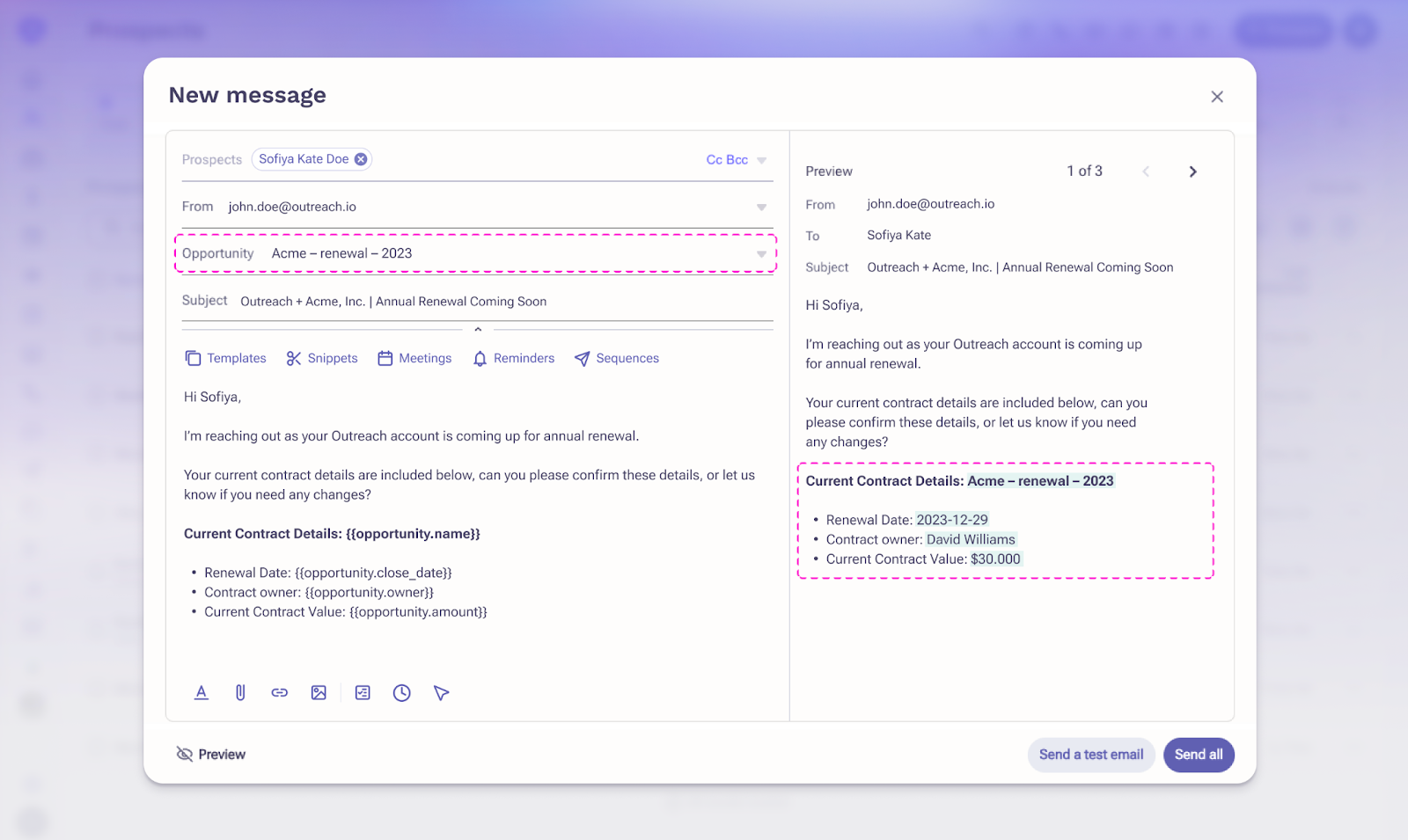Viewport: 1408px width, 840px height.
Task: Insert Snippets
Action: (322, 358)
